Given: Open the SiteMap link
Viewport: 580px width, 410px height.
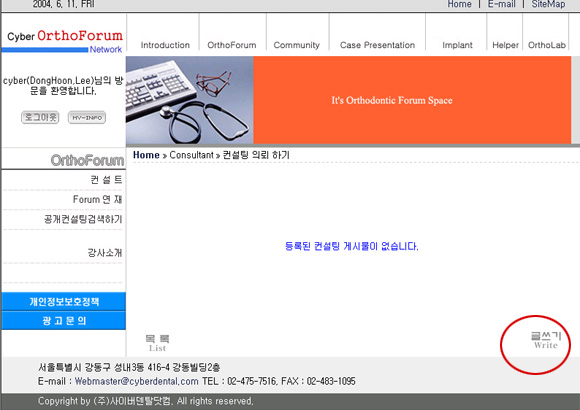Looking at the screenshot, I should click(548, 4).
